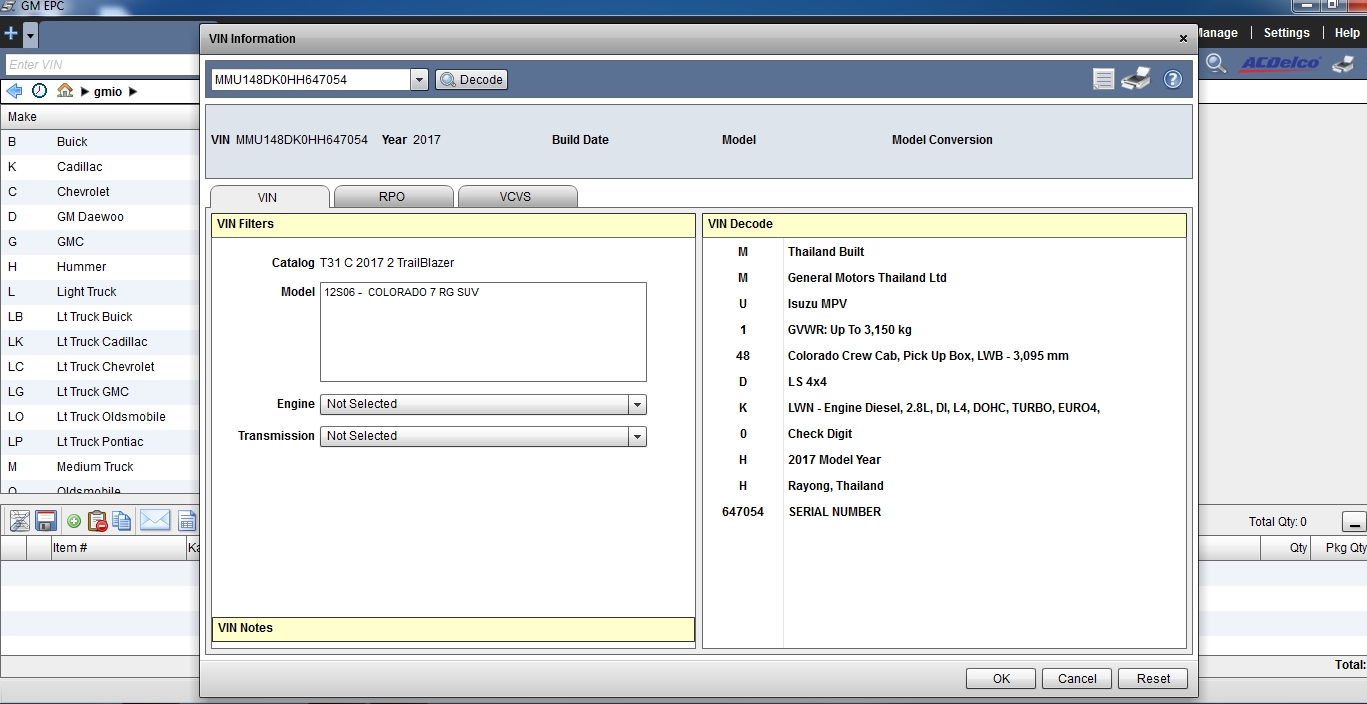This screenshot has height=704, width=1367.
Task: Switch to the VIN tab
Action: coord(268,197)
